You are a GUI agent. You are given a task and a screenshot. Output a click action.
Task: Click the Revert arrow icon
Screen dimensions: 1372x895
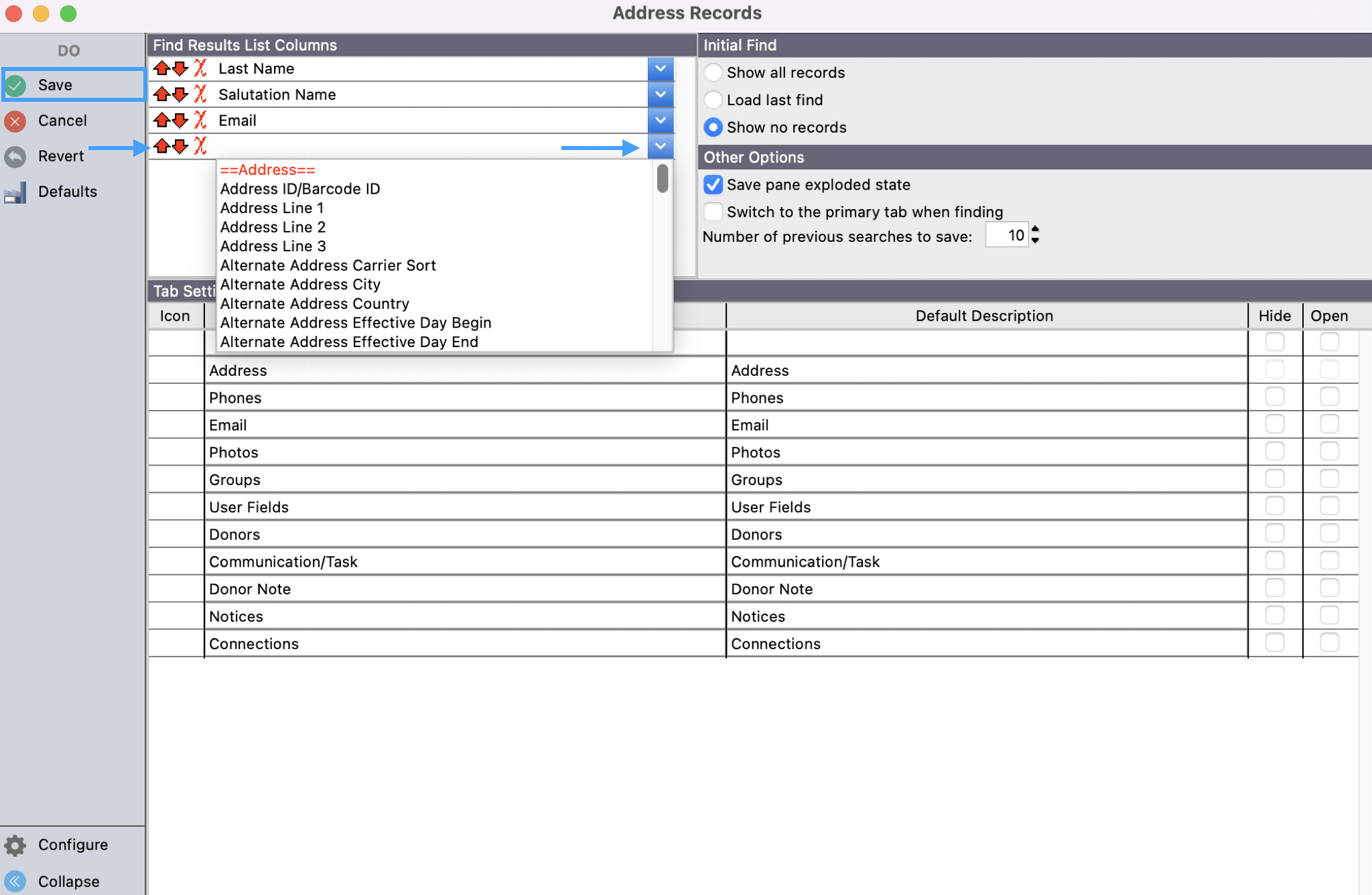(x=15, y=156)
